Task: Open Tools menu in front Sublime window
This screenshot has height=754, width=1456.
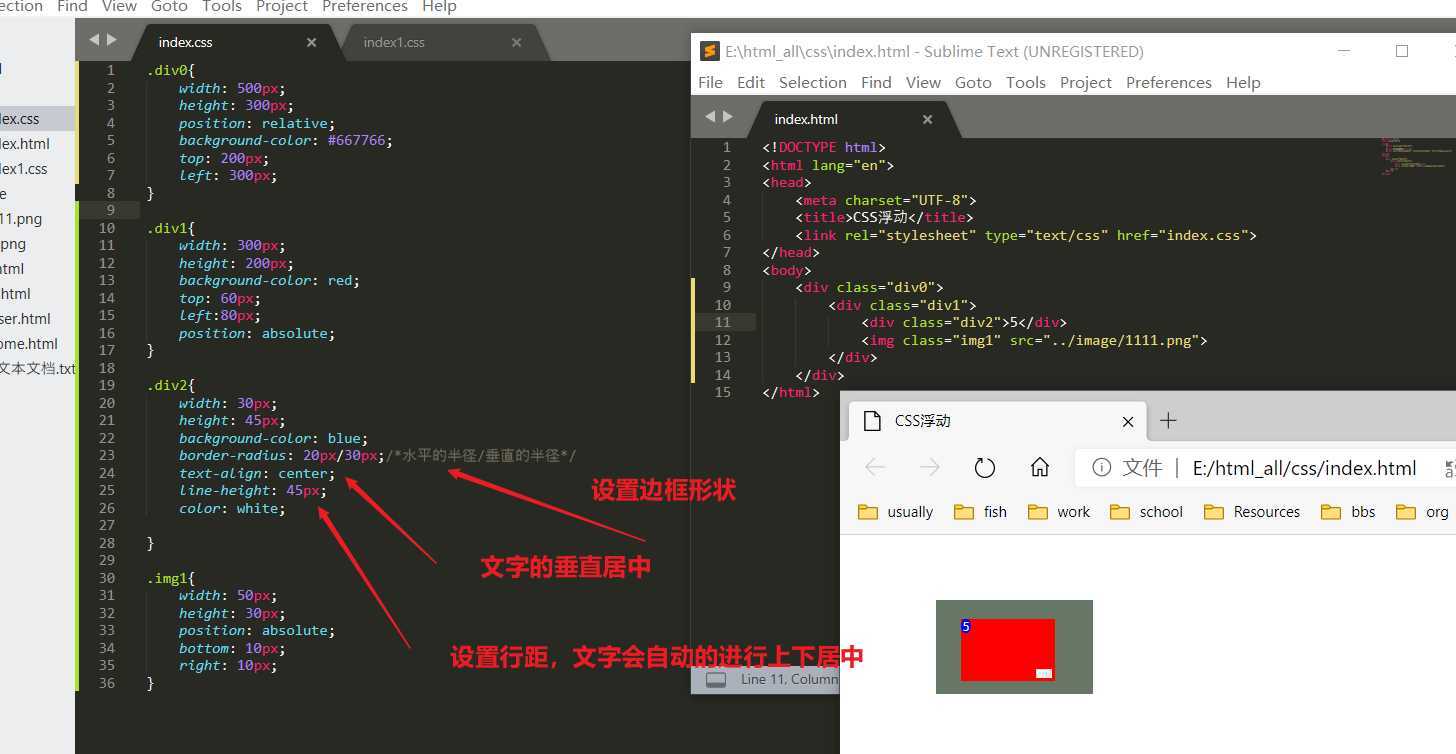Action: coord(1025,83)
